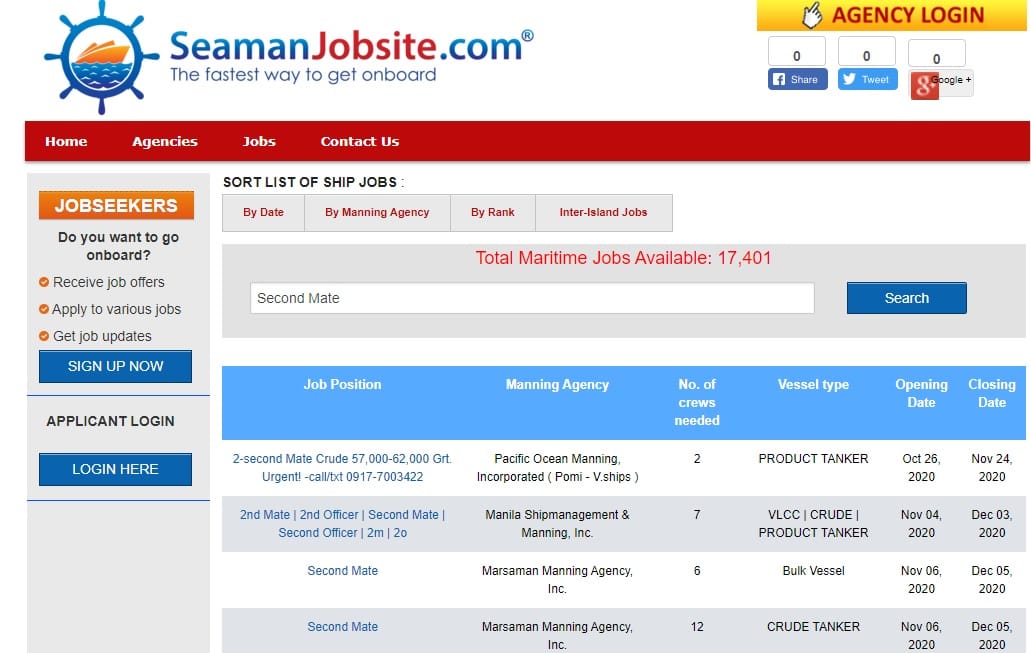Image resolution: width=1031 pixels, height=653 pixels.
Task: Click 'VLCC | CRUDE | PRODUCT TANKER' cell
Action: point(813,523)
